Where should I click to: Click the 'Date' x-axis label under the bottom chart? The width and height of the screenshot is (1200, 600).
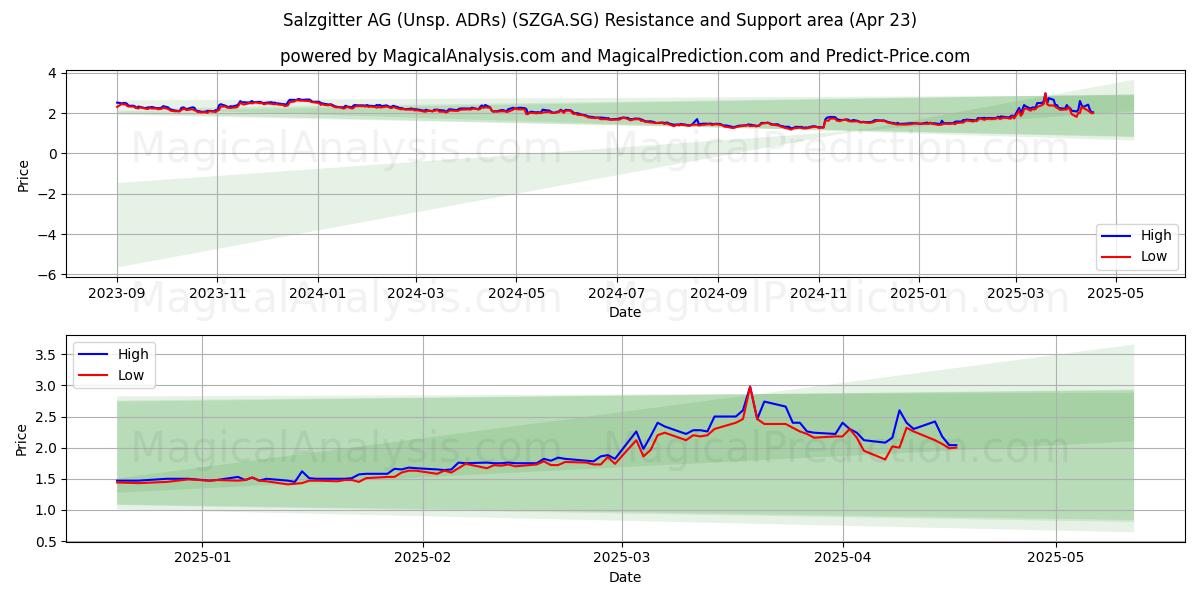click(625, 577)
